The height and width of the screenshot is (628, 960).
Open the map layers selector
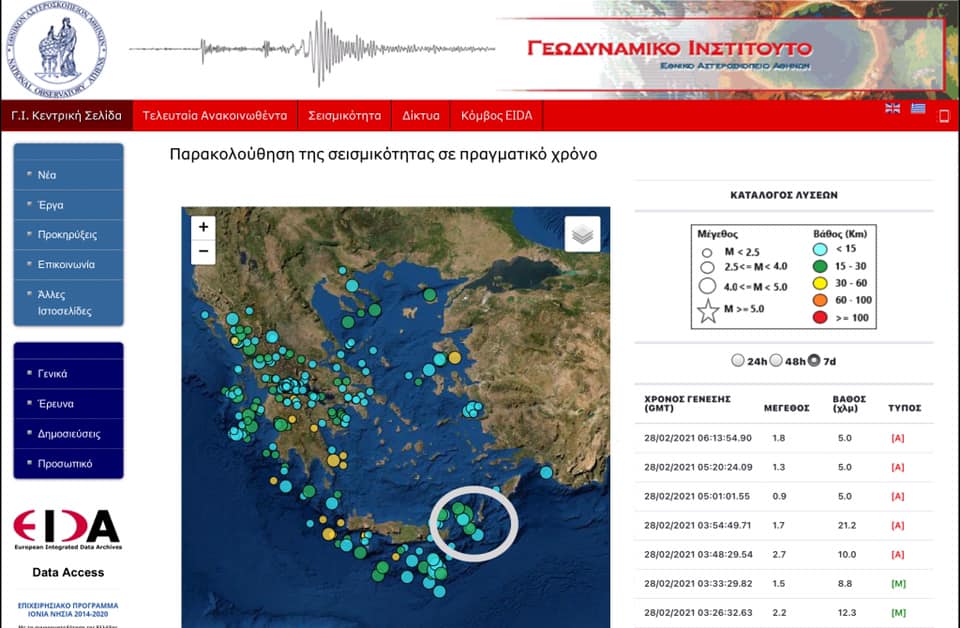click(x=582, y=234)
